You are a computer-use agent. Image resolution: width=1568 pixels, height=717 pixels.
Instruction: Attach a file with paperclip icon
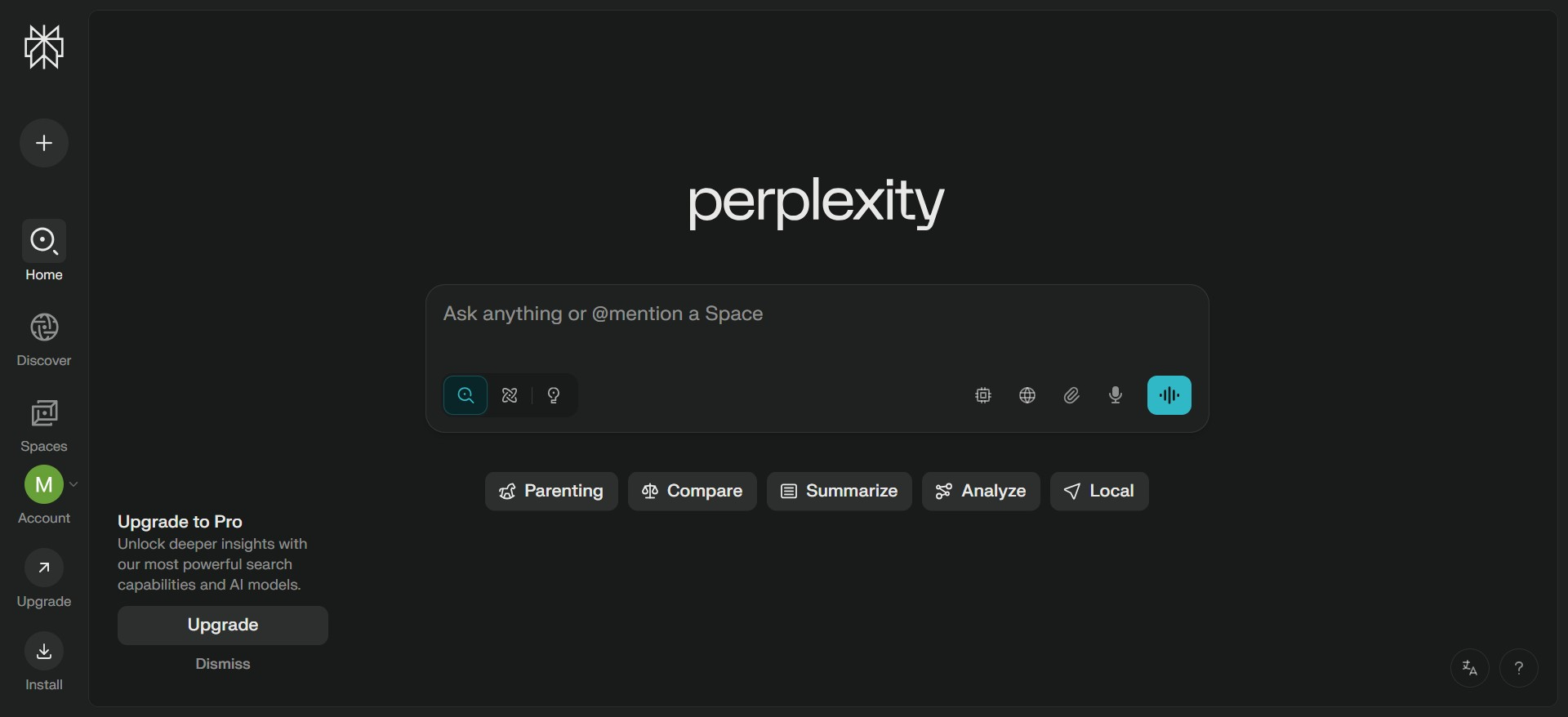pyautogui.click(x=1071, y=395)
